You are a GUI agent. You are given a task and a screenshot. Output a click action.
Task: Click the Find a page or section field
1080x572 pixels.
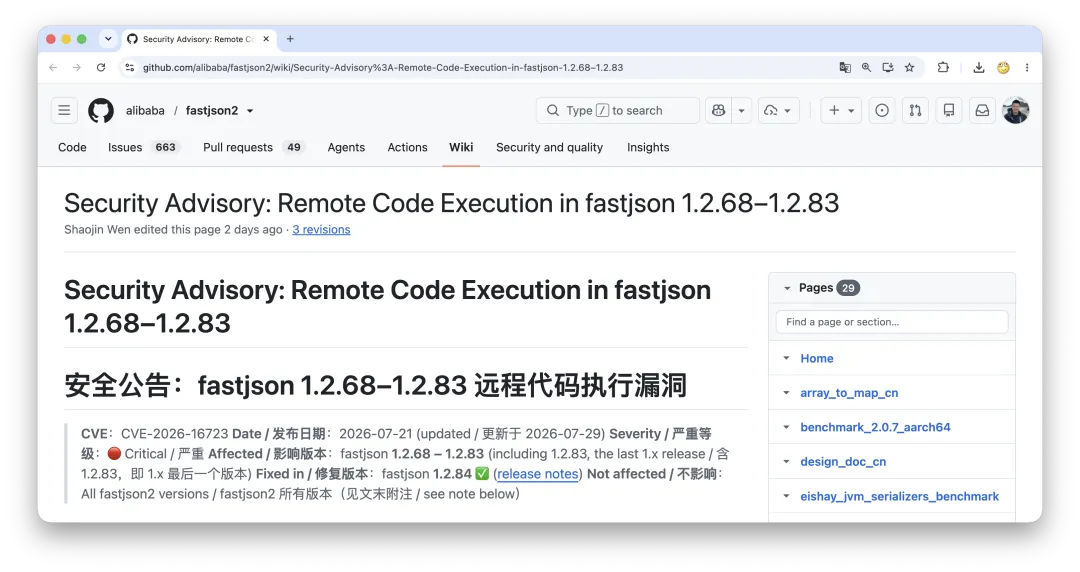pos(892,322)
